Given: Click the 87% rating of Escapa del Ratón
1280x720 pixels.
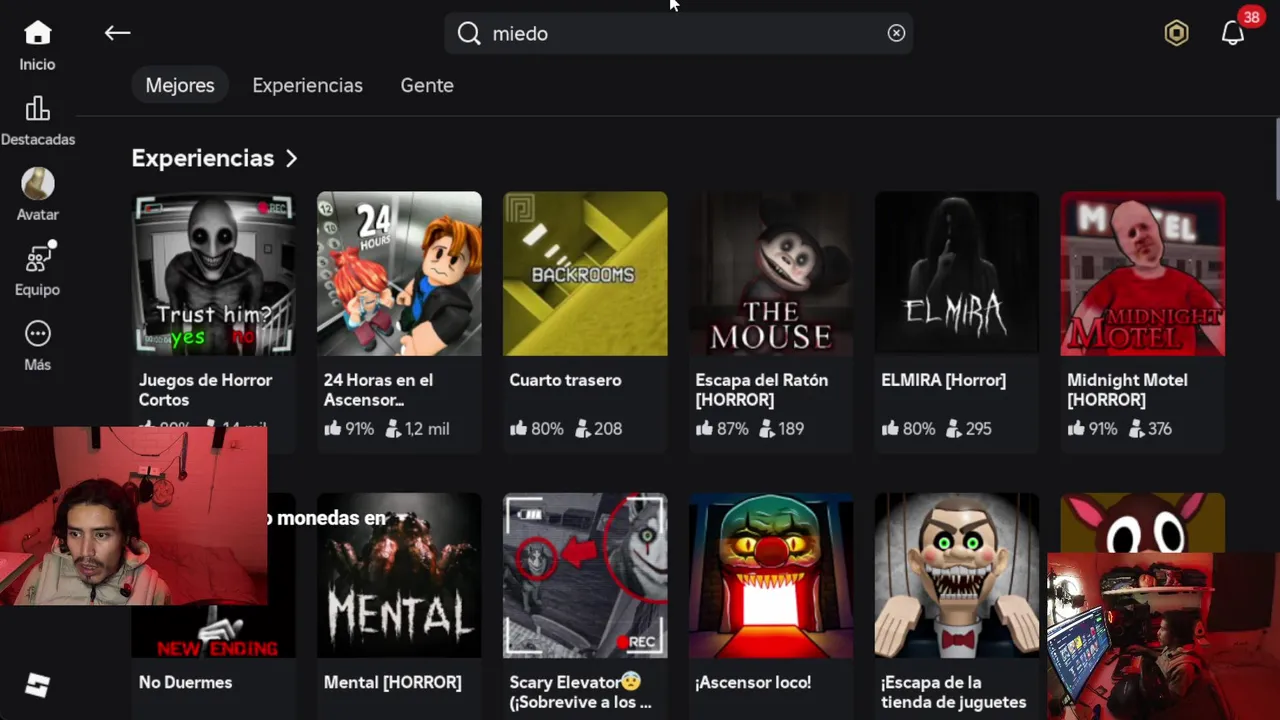Looking at the screenshot, I should click(x=722, y=428).
